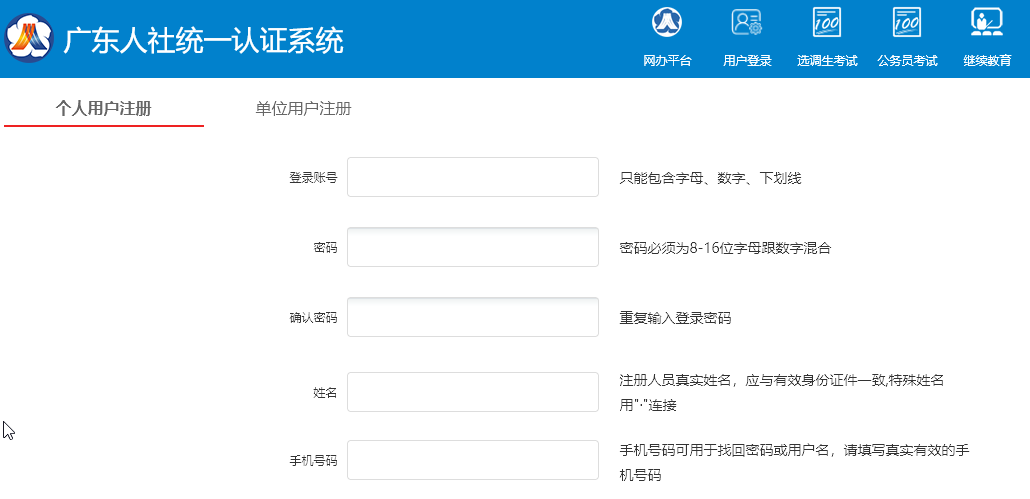Click the 广东人社统一认证系统 header title
The height and width of the screenshot is (499, 1030).
[203, 40]
